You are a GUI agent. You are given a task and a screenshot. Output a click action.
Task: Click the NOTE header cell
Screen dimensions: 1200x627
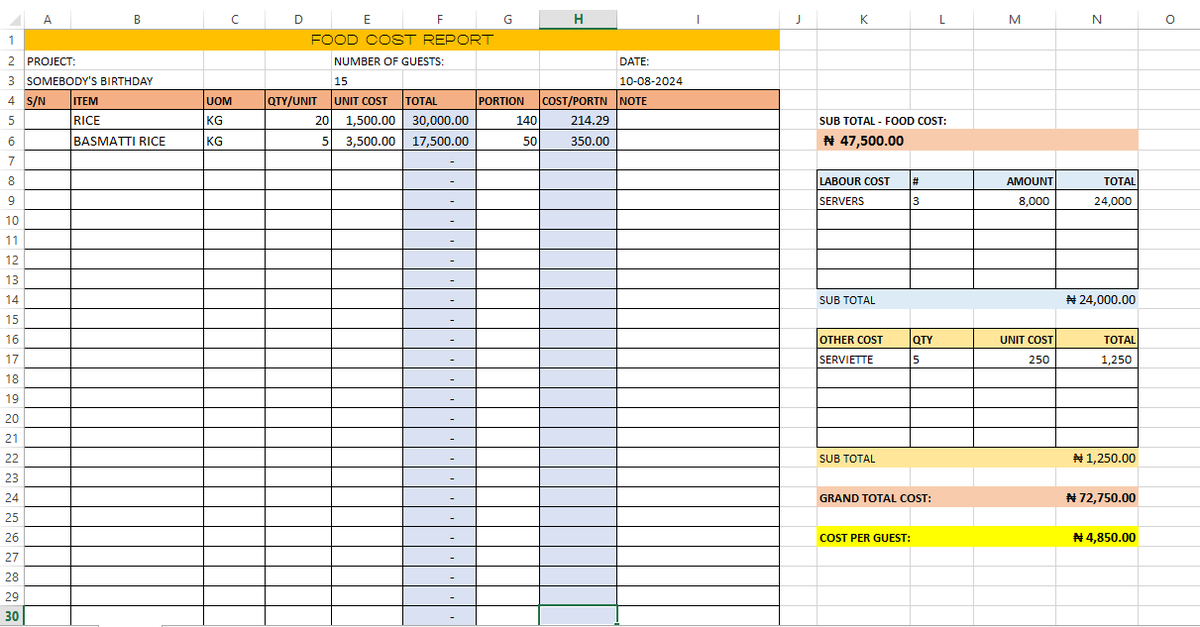coord(697,101)
